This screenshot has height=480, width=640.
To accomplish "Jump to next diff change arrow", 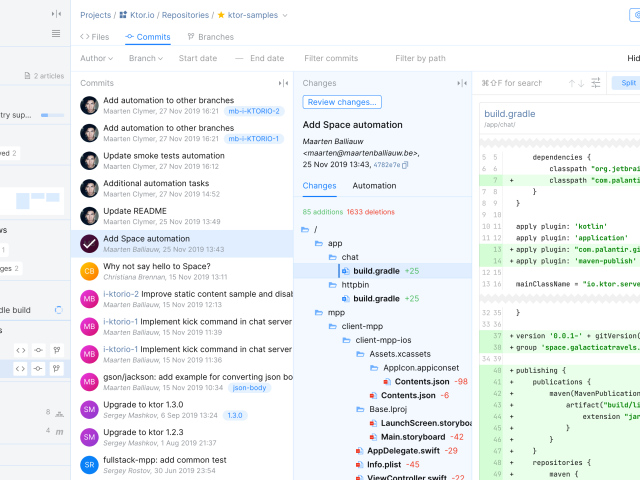I will [x=581, y=83].
